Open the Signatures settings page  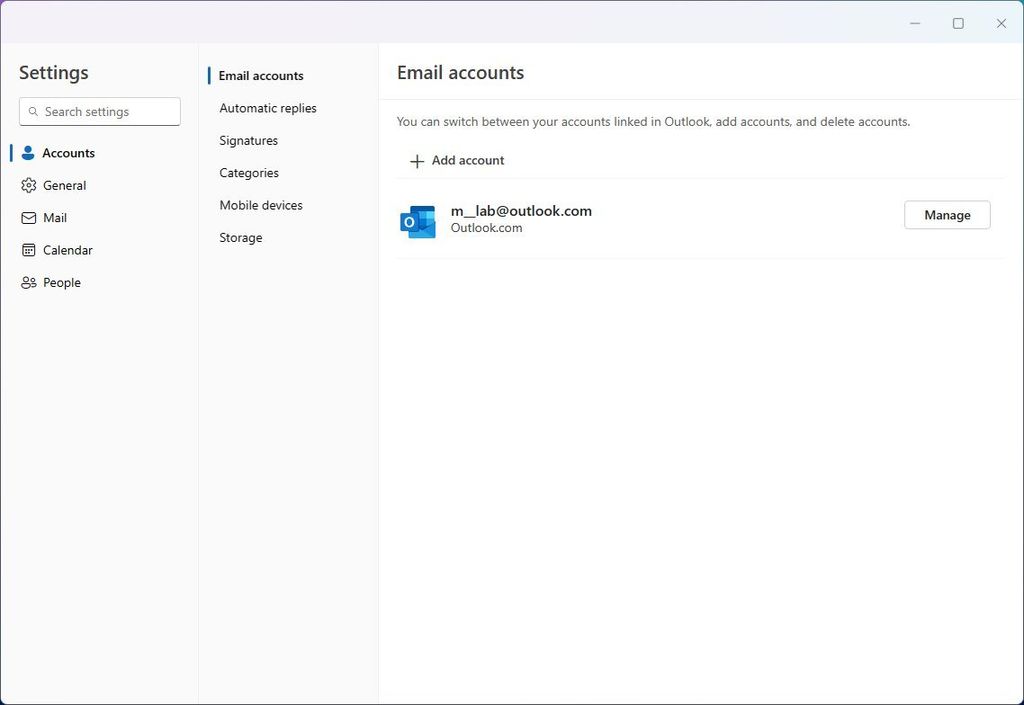click(x=248, y=140)
